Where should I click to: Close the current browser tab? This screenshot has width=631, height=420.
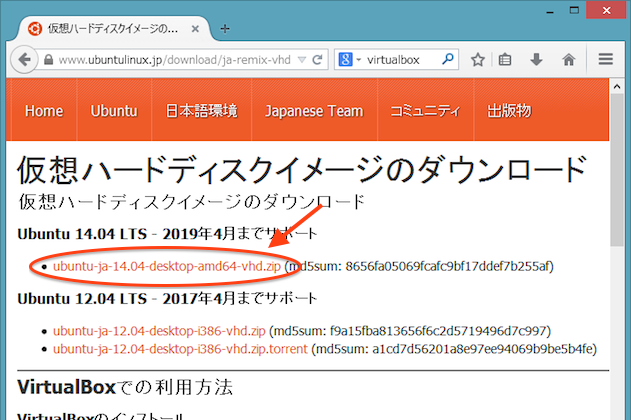pyautogui.click(x=195, y=27)
